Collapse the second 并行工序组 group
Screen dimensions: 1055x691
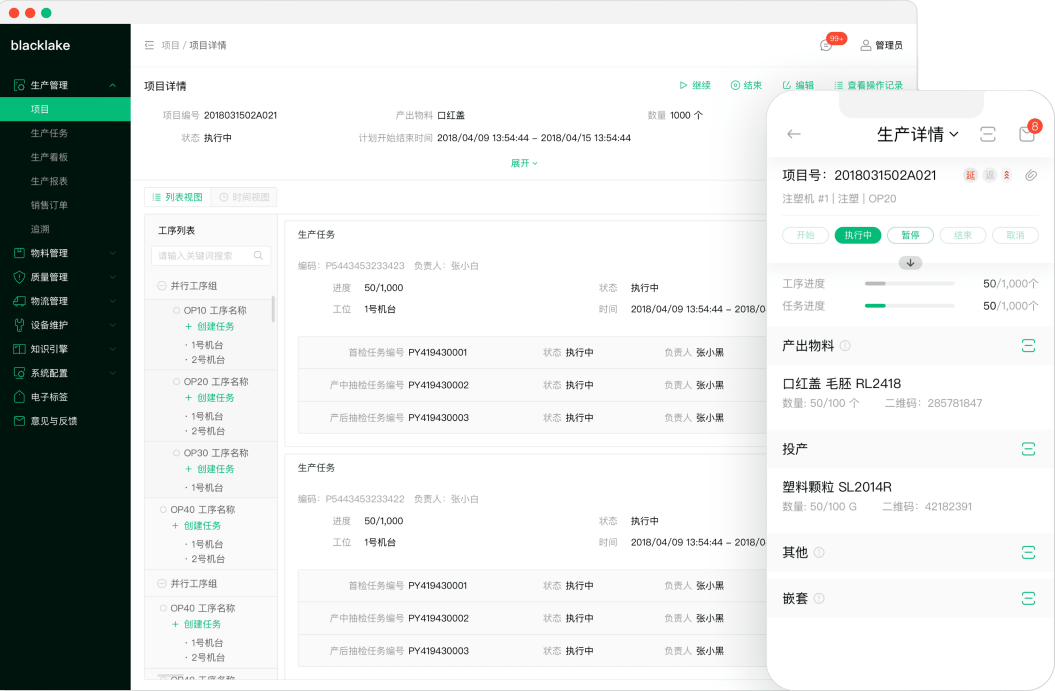pyautogui.click(x=161, y=583)
